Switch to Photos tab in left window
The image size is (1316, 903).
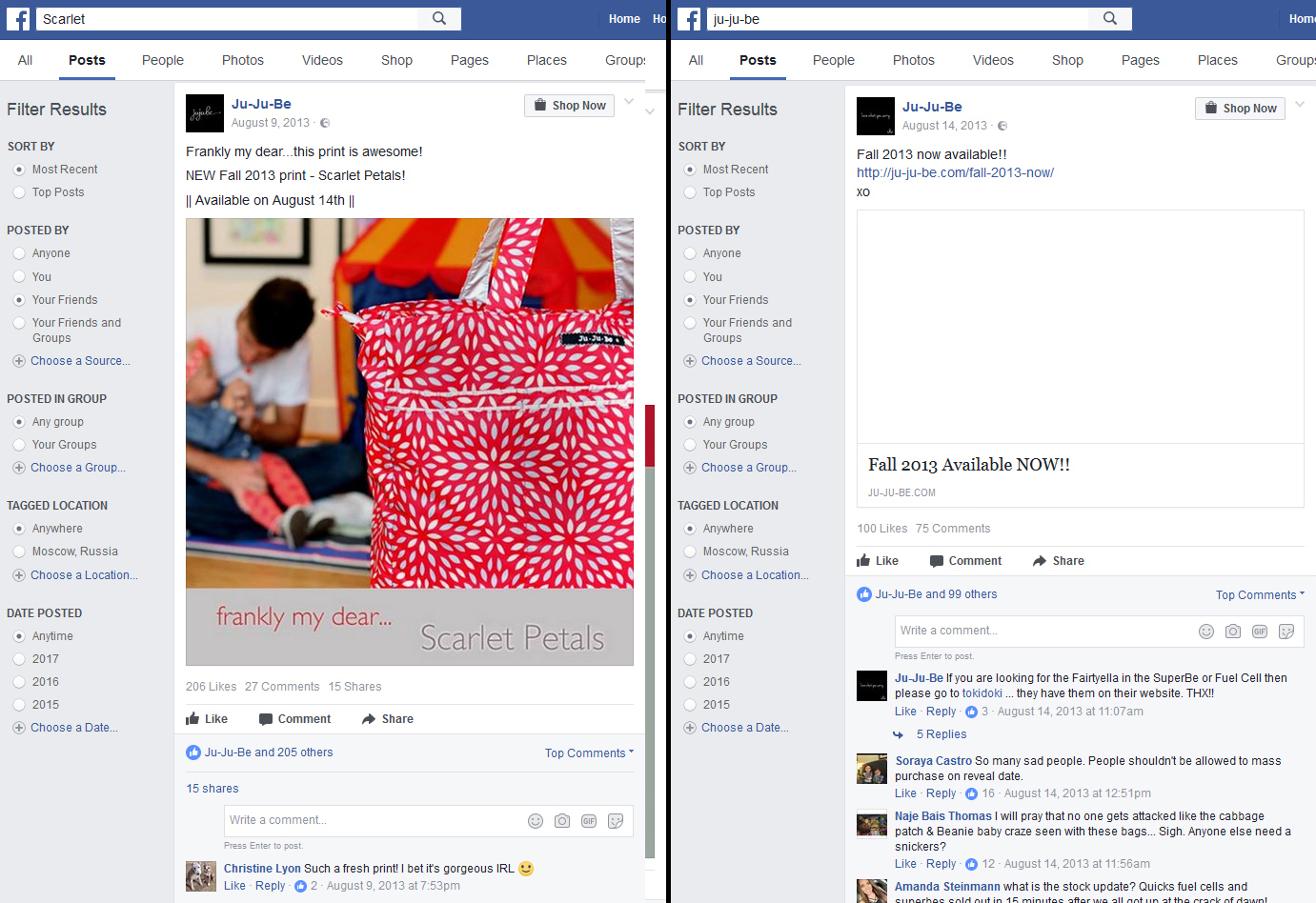coord(243,60)
